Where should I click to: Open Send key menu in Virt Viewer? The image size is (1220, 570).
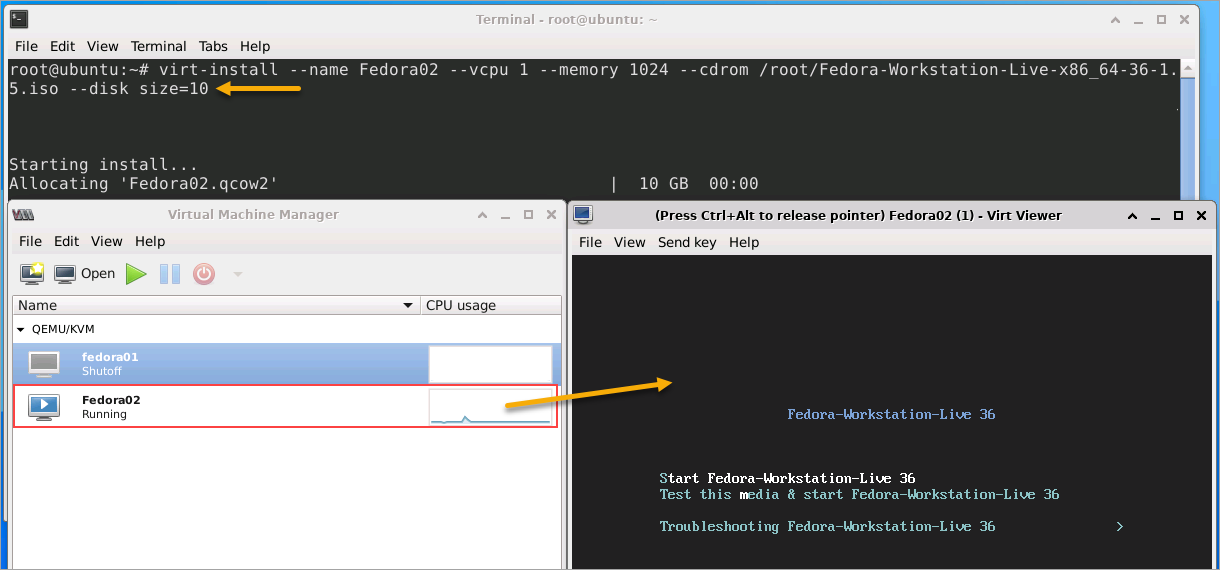pos(687,242)
